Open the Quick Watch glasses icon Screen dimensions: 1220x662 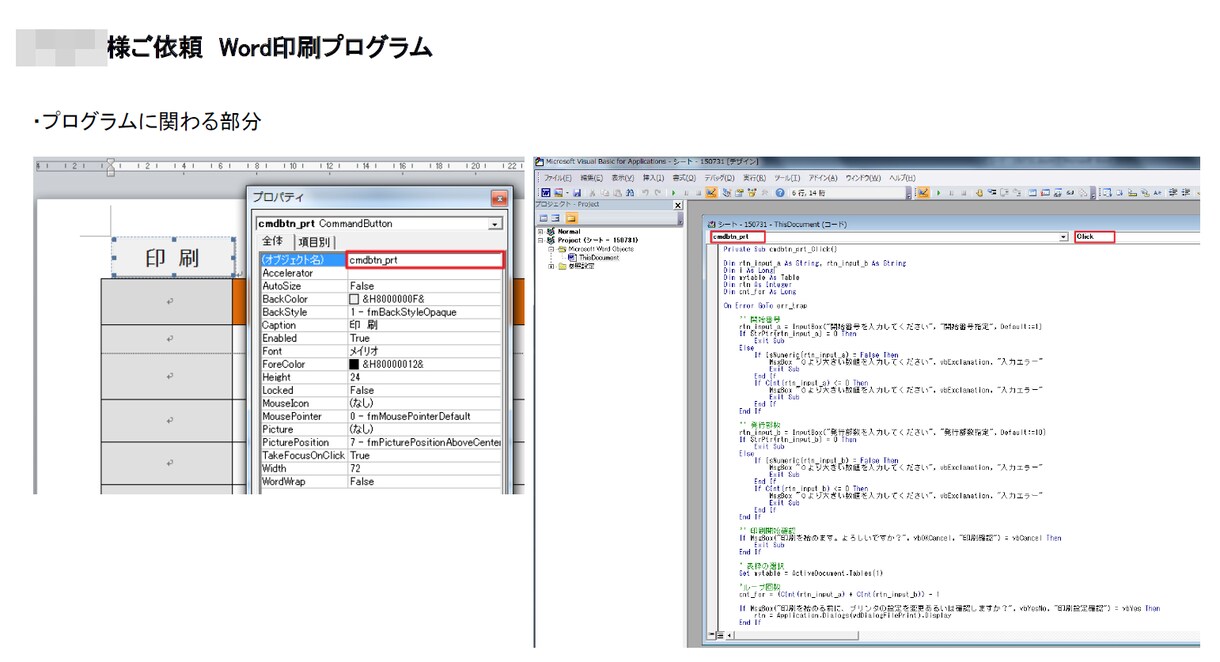point(1070,192)
